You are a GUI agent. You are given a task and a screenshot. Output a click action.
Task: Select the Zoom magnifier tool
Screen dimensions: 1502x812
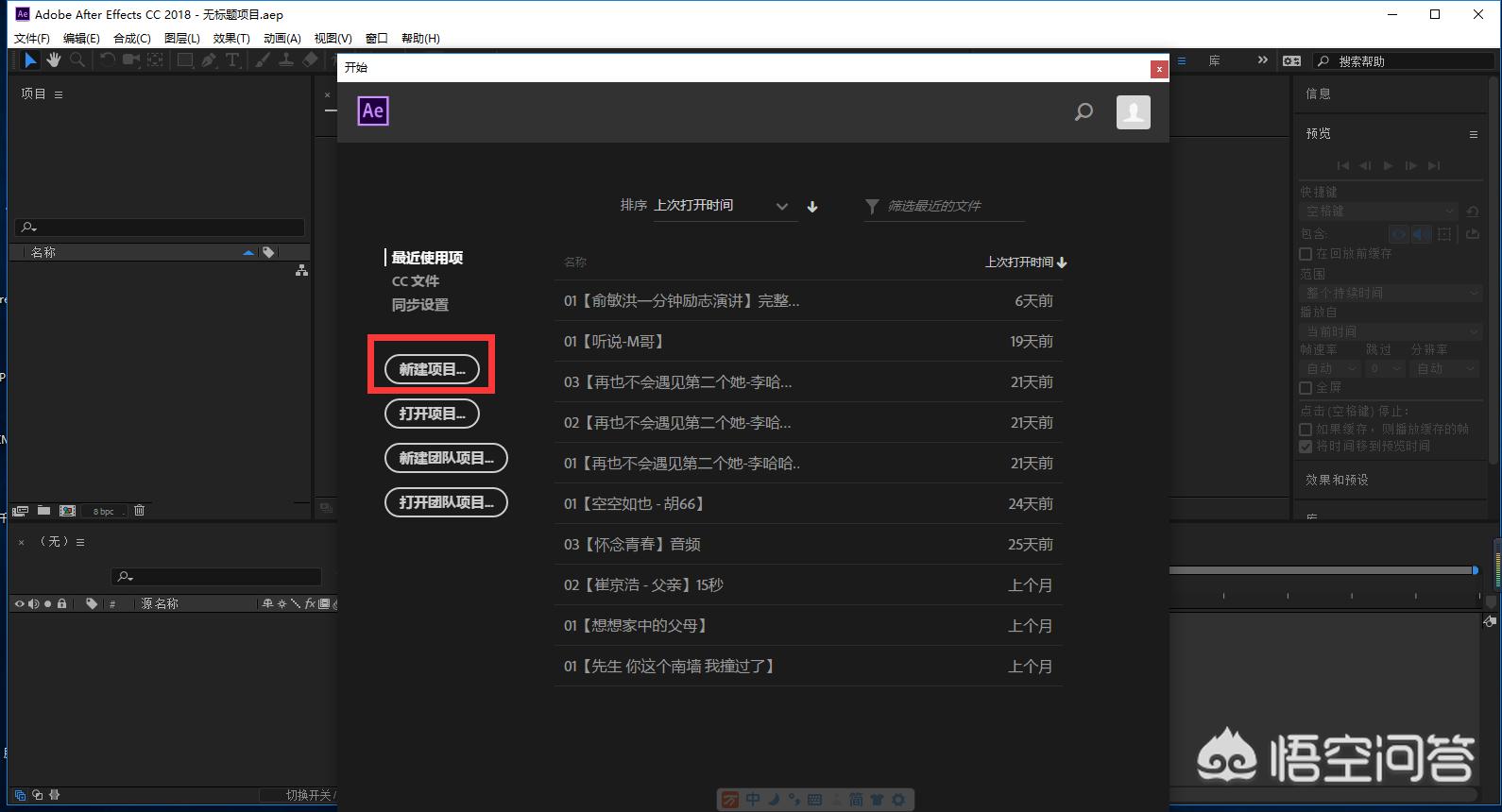(77, 60)
